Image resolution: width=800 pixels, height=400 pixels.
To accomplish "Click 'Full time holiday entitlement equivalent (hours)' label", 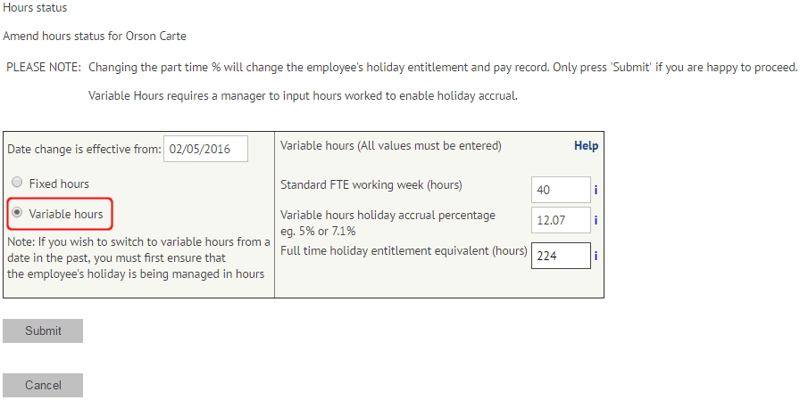I will (404, 251).
